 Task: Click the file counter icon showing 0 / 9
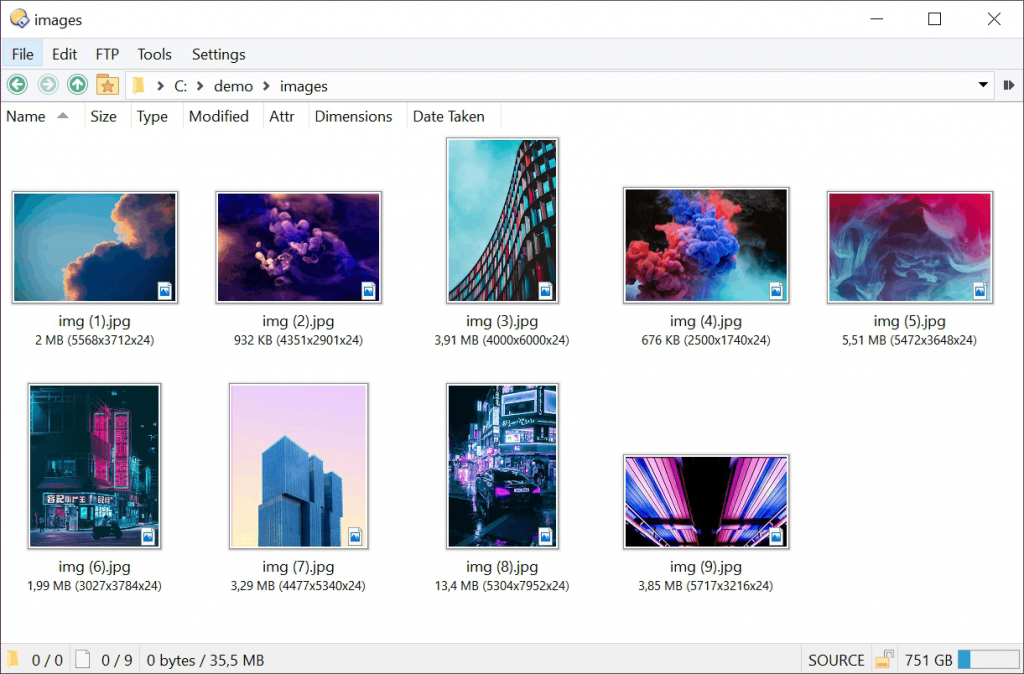(82, 660)
